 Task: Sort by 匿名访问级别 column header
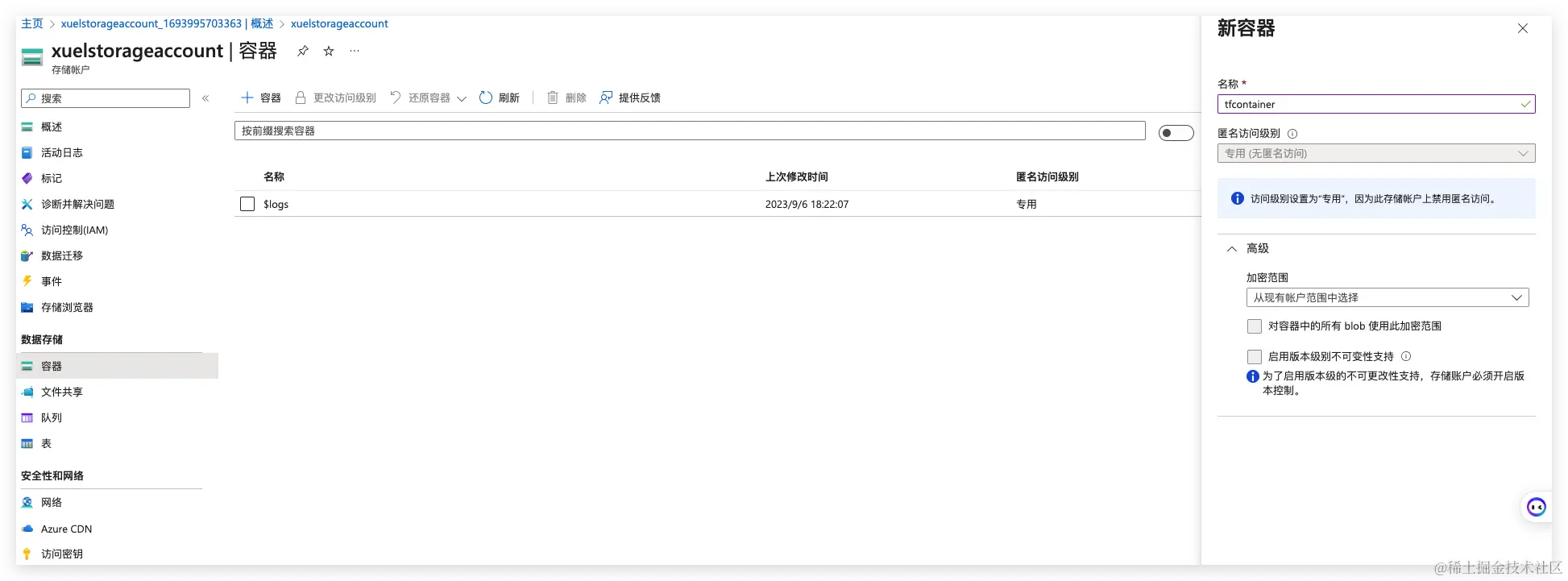click(x=1047, y=176)
